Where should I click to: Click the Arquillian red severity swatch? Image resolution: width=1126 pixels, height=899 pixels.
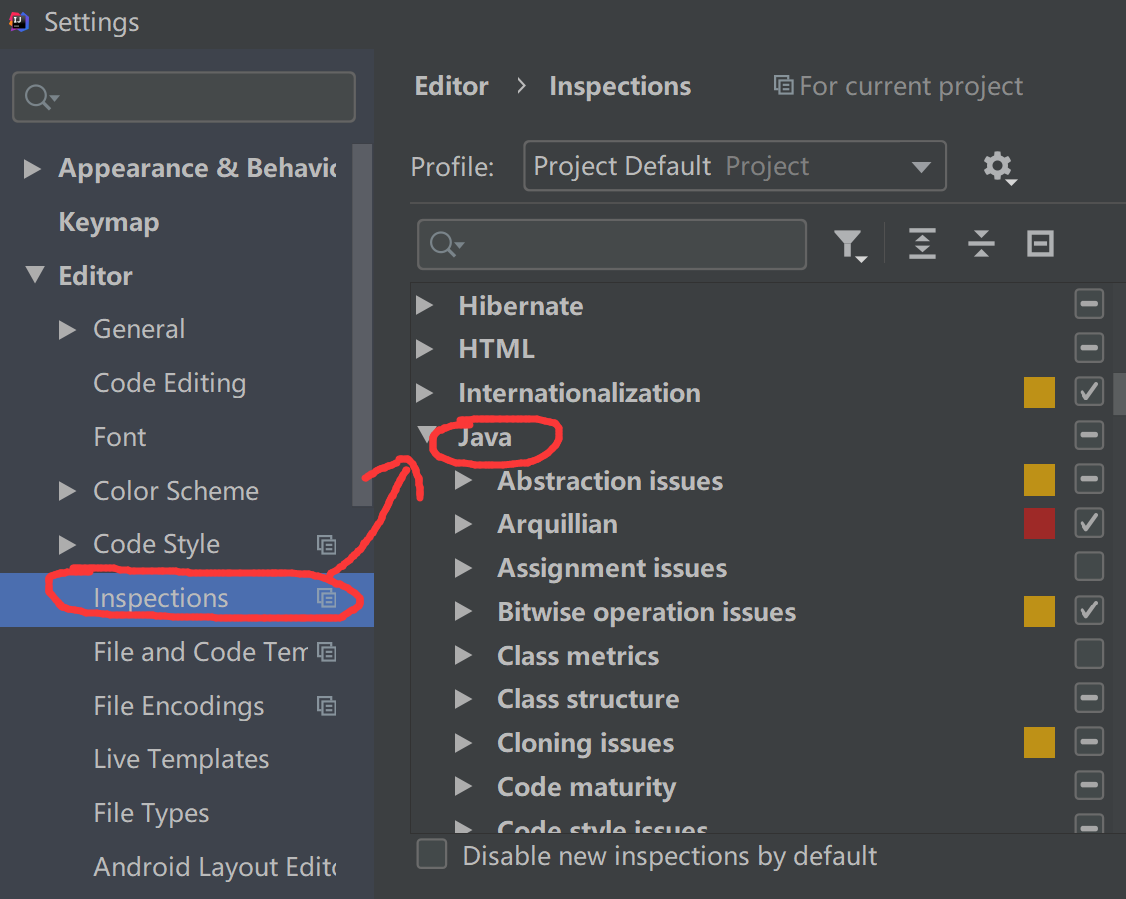(x=1039, y=523)
